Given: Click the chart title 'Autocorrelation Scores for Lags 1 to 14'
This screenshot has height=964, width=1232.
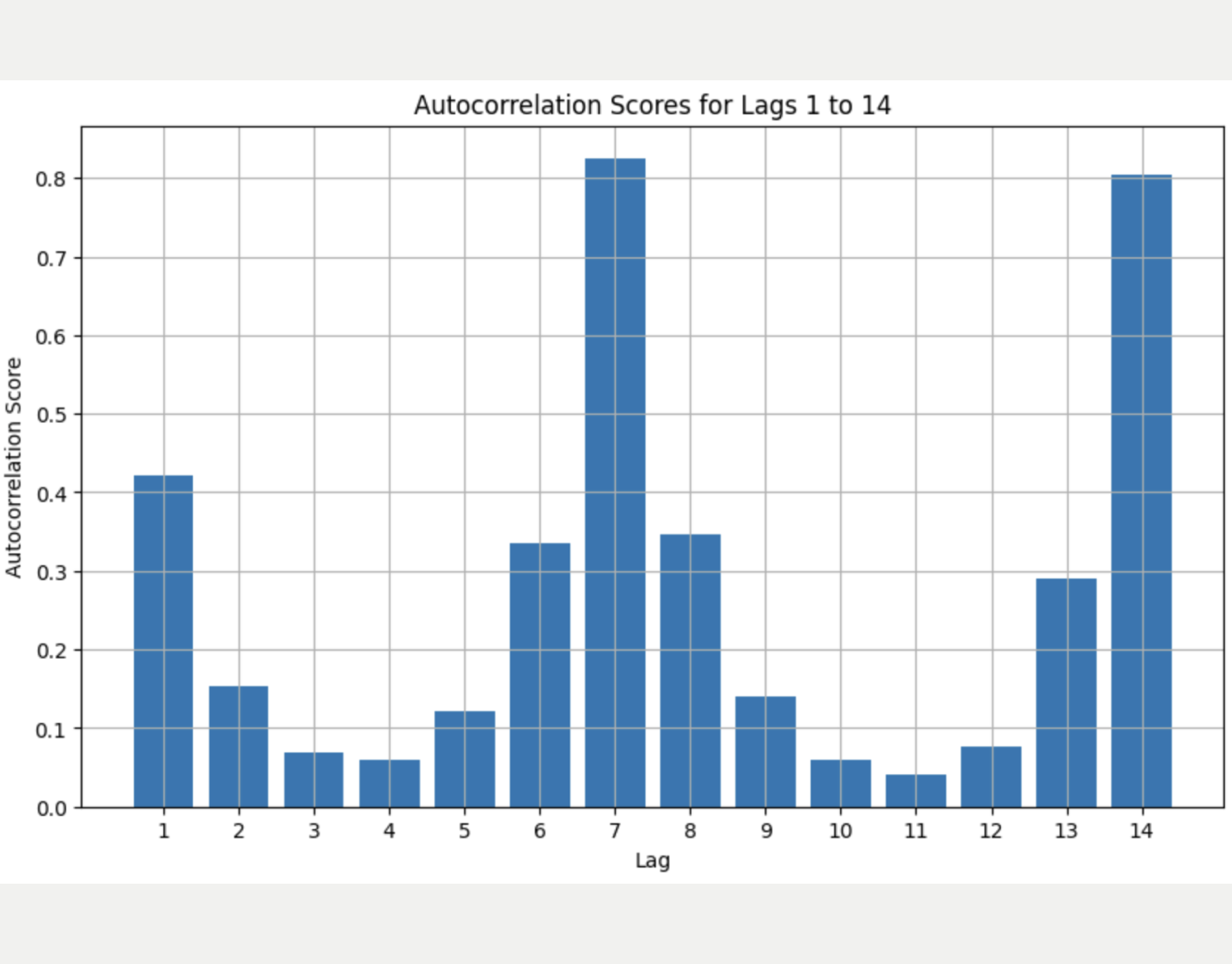Looking at the screenshot, I should [x=653, y=105].
